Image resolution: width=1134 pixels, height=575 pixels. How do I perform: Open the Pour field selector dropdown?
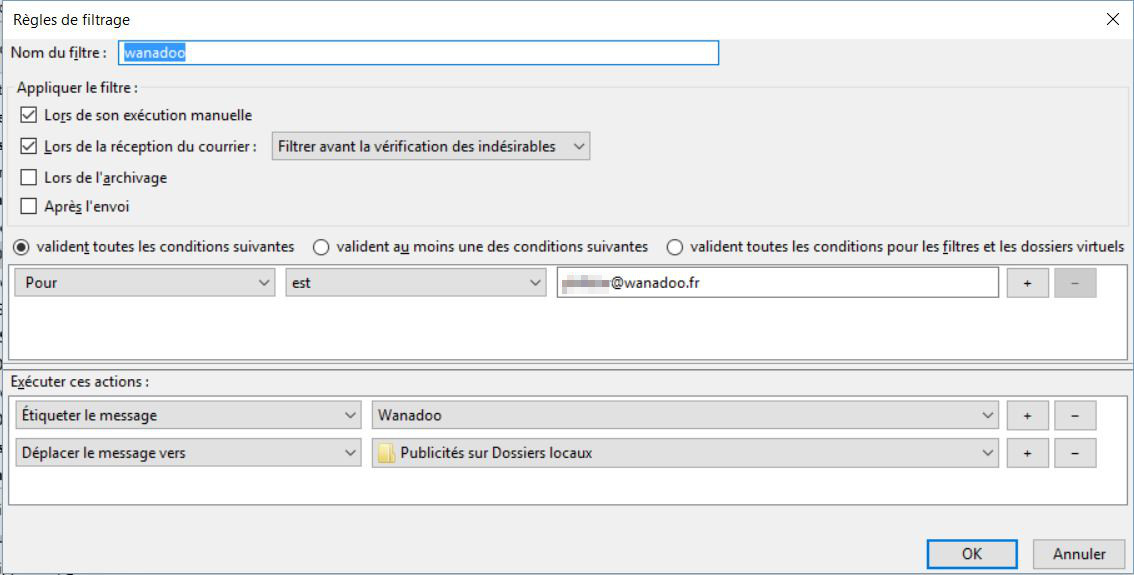tap(145, 283)
